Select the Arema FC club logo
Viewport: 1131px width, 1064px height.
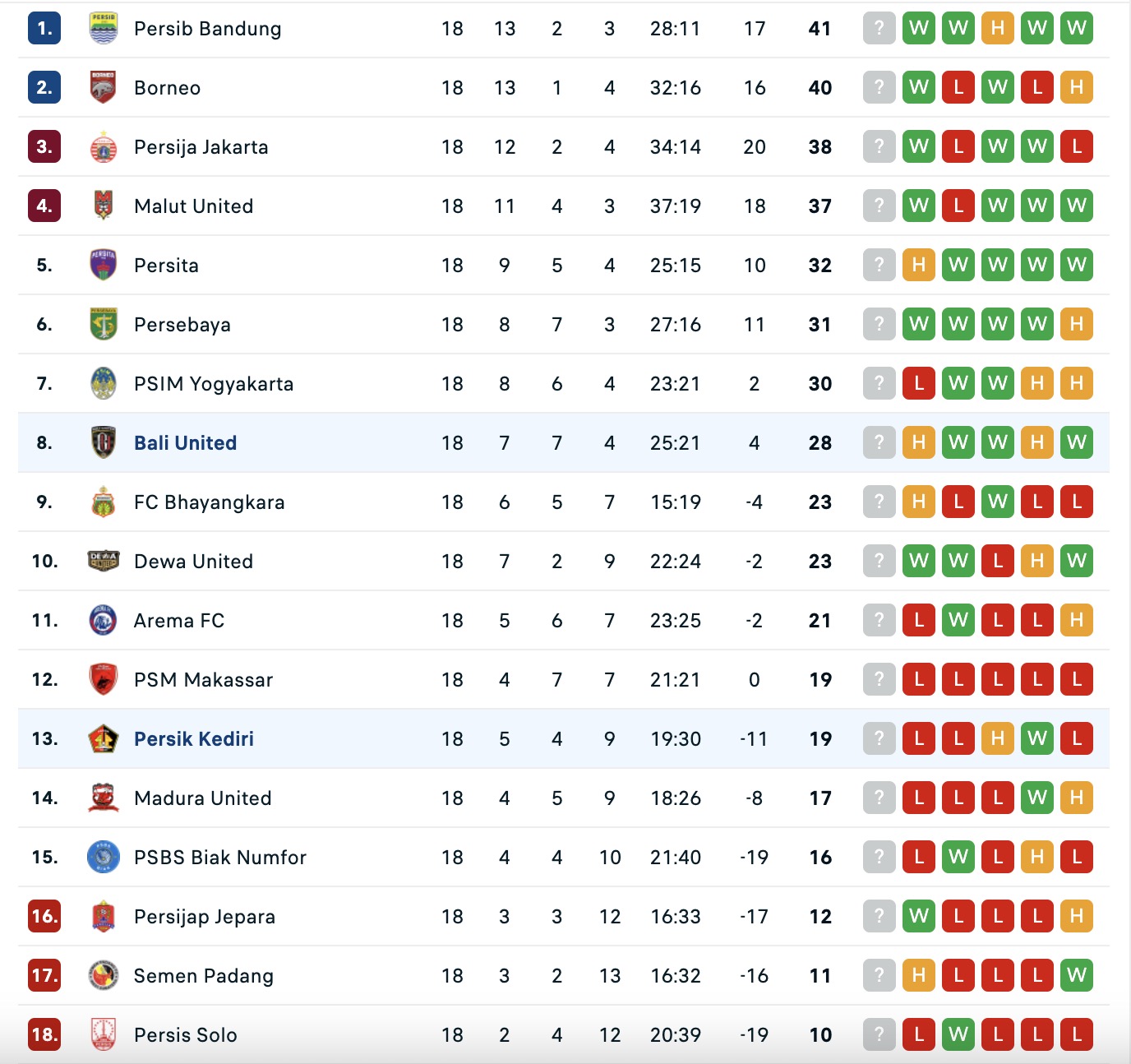tap(104, 620)
